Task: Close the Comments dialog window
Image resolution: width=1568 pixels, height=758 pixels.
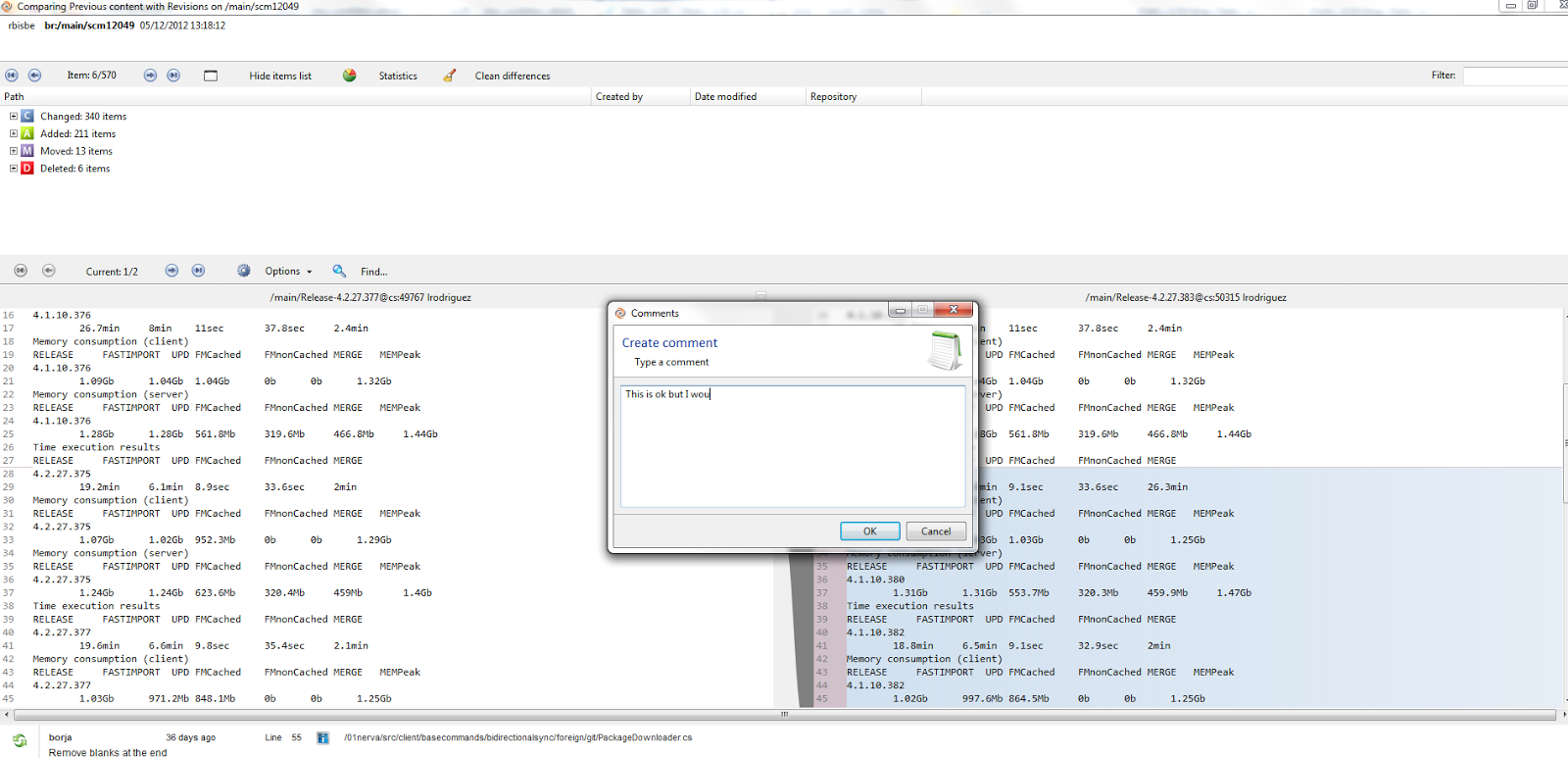Action: point(953,310)
